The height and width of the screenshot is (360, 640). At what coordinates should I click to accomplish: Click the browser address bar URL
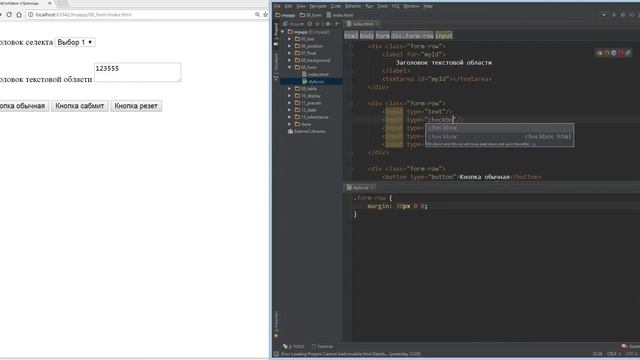click(84, 15)
